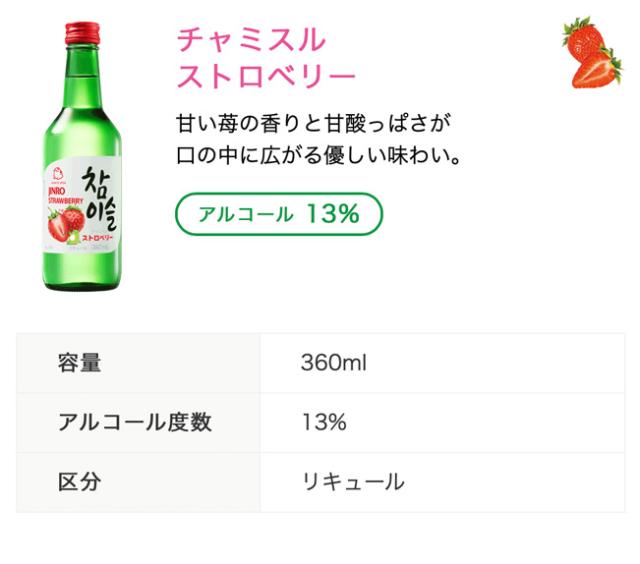Click the description line 口の中に広がる優しい味わい。
640x564 pixels.
point(318,157)
